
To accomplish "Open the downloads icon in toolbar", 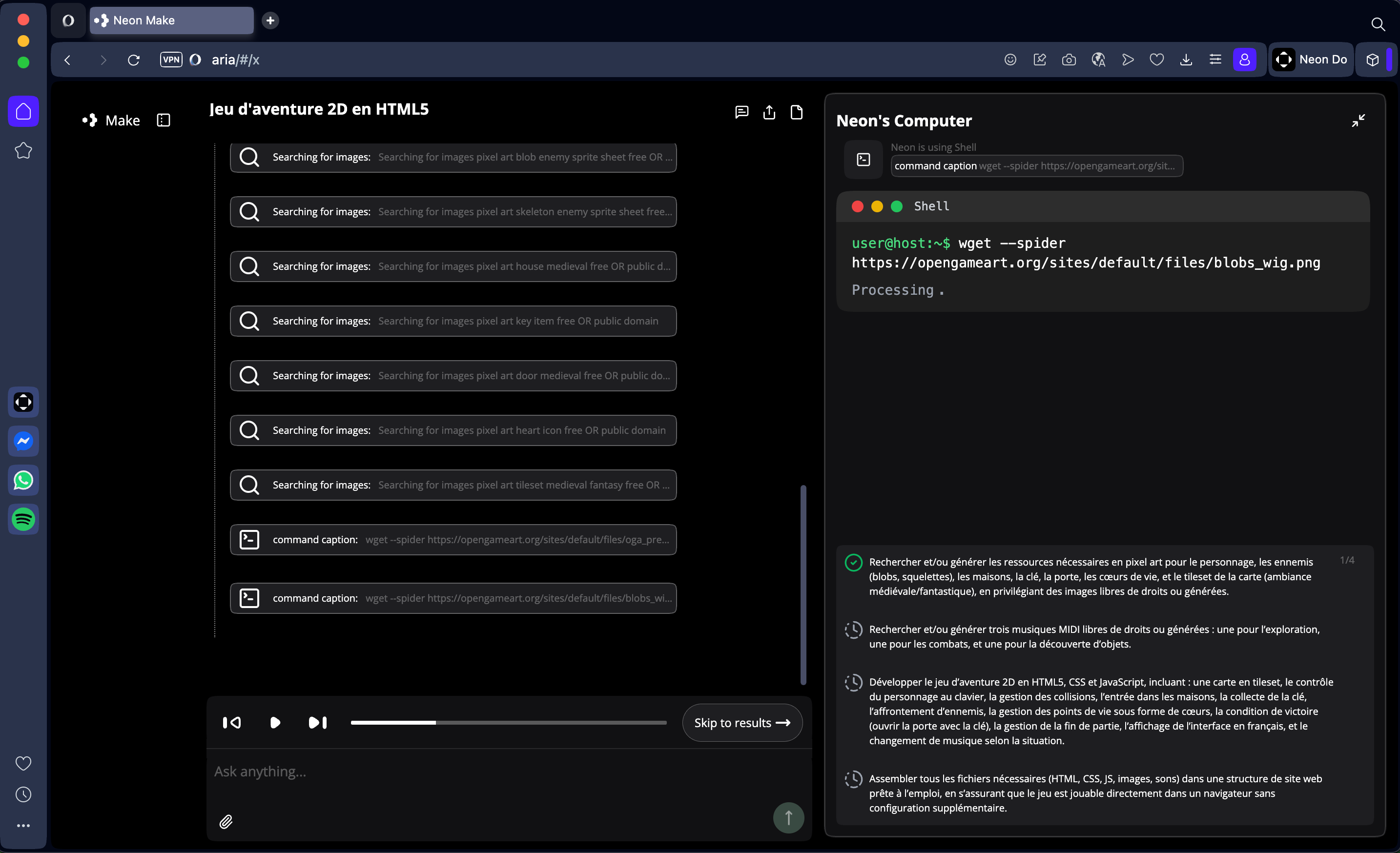I will point(1186,60).
